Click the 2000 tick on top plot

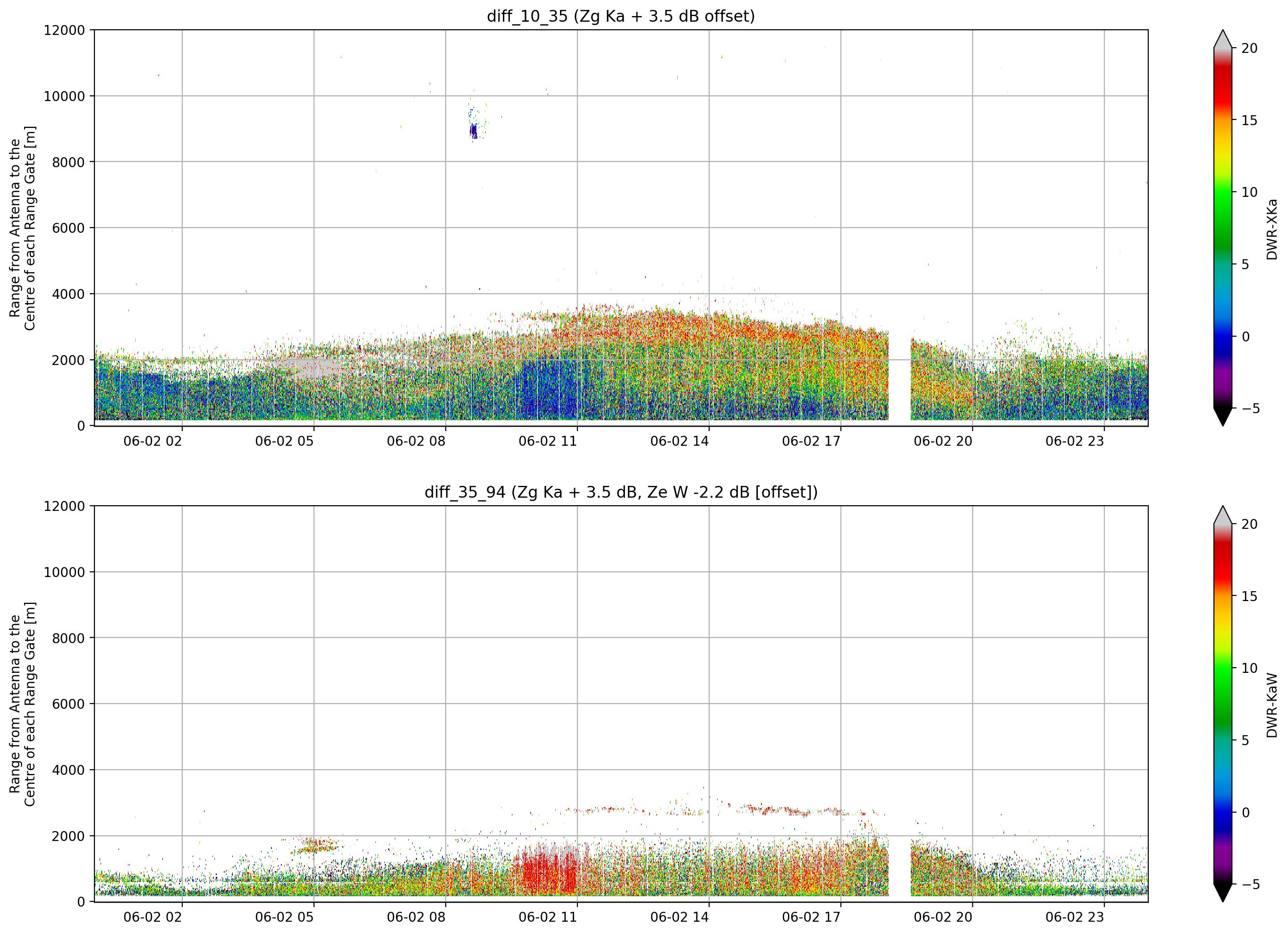coord(68,360)
